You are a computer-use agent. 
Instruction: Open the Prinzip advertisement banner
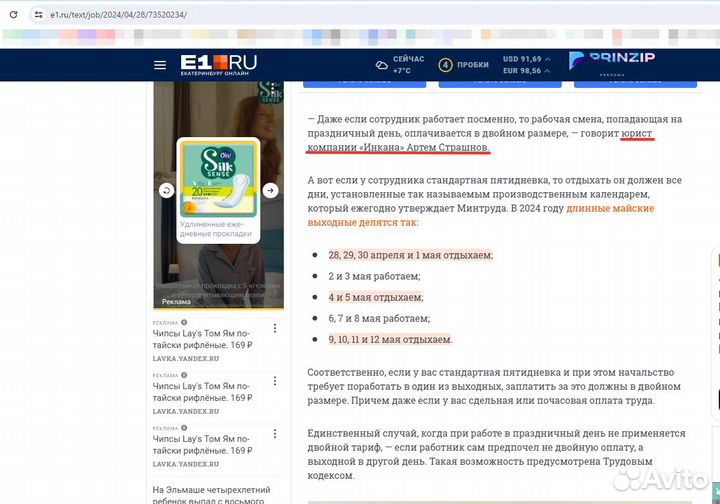coord(612,63)
